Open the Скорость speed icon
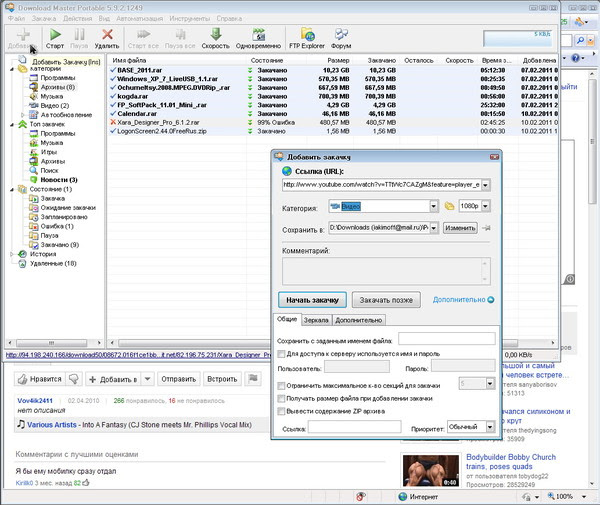The image size is (600, 505). click(216, 34)
